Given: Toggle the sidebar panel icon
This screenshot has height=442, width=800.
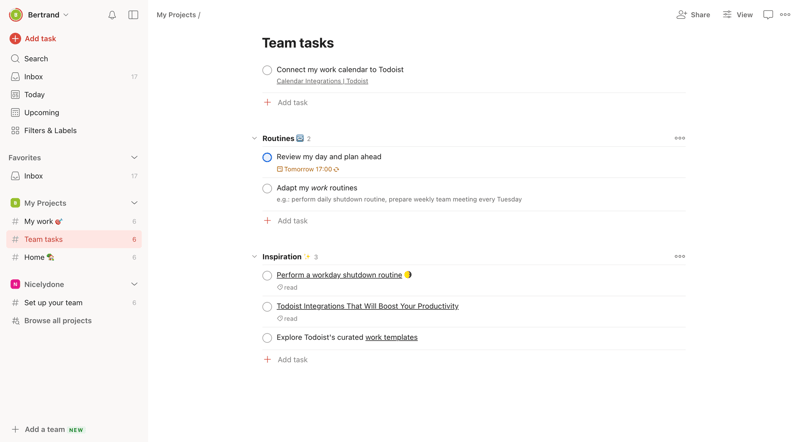Looking at the screenshot, I should coord(133,15).
